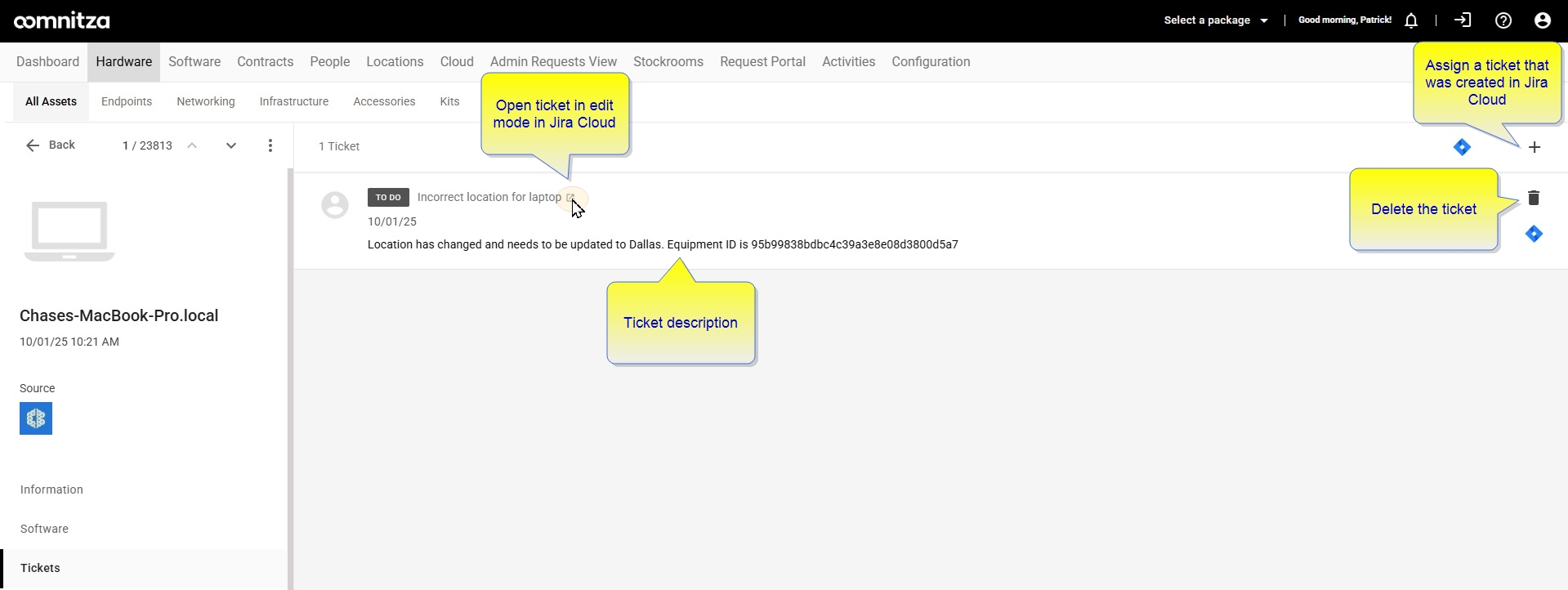Switch to the Endpoints tab

click(127, 102)
